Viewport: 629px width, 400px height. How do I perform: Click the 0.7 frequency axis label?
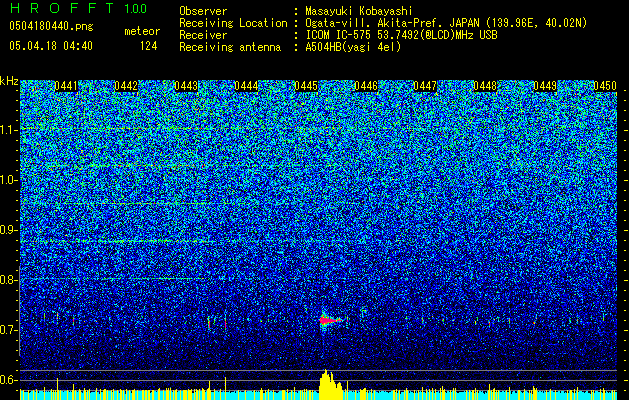pos(9,330)
